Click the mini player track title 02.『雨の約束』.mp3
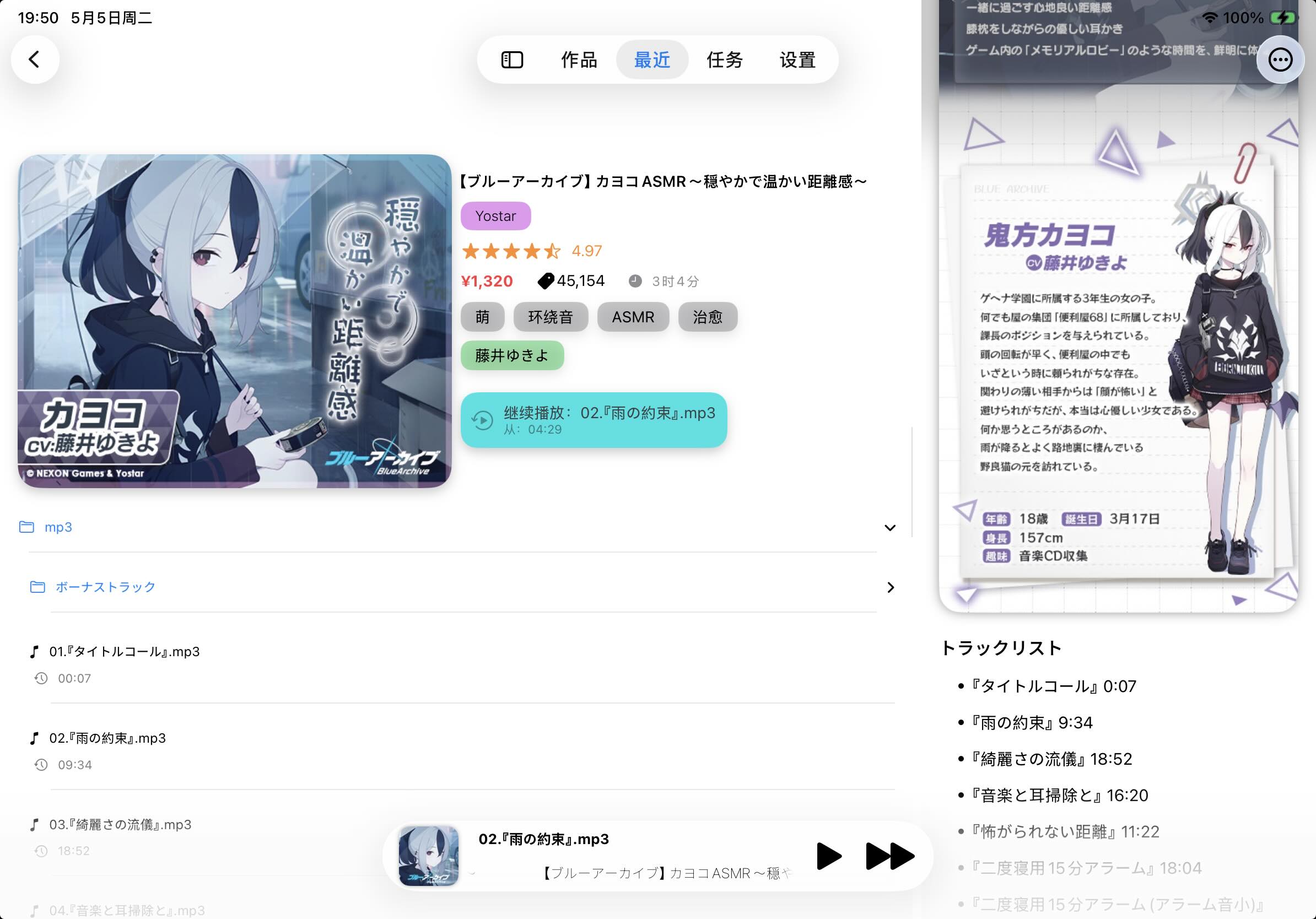 pyautogui.click(x=543, y=839)
